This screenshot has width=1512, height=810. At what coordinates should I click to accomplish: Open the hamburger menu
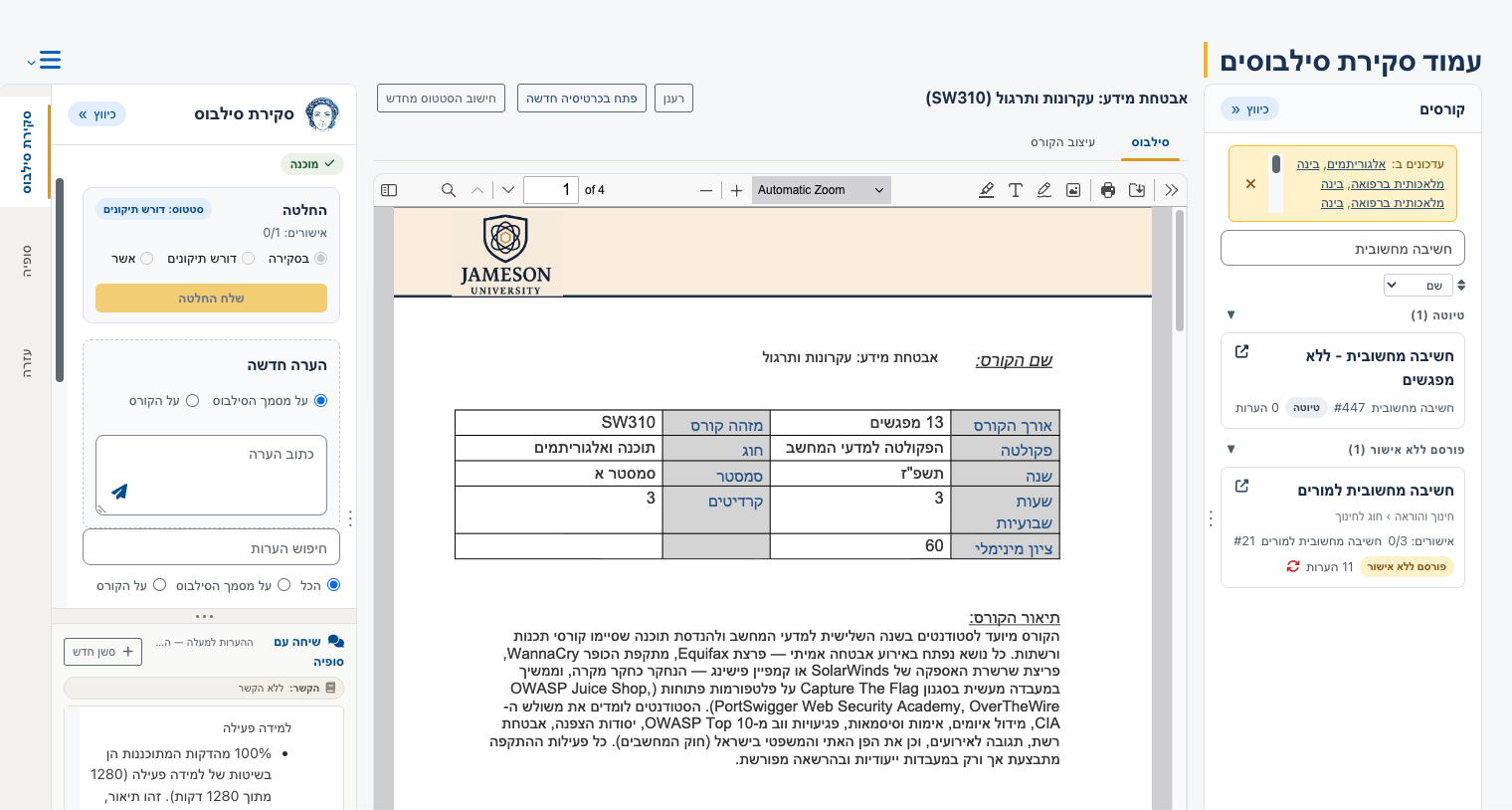(x=50, y=60)
